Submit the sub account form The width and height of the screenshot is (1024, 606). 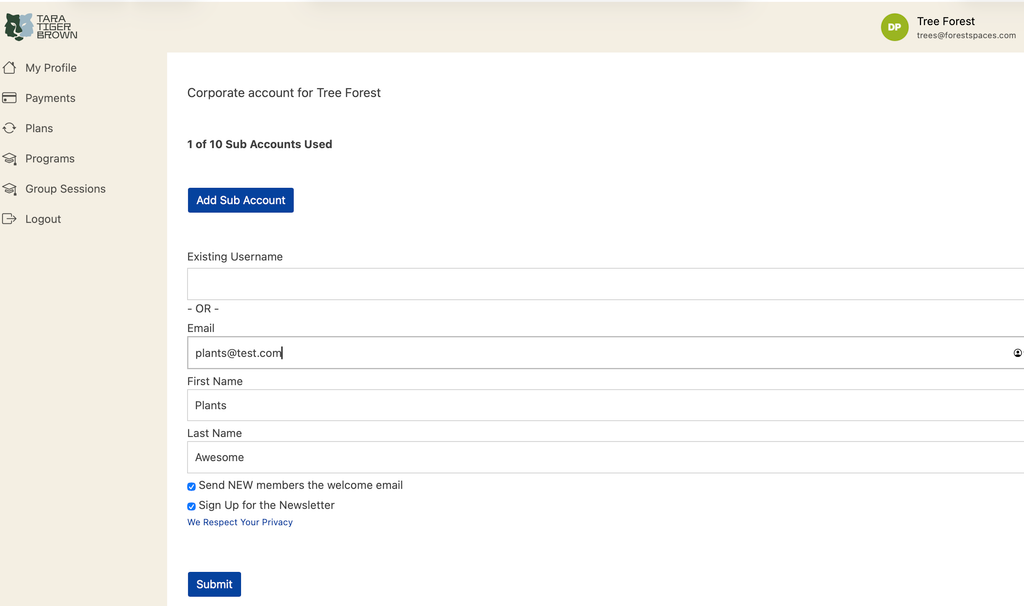coord(214,584)
